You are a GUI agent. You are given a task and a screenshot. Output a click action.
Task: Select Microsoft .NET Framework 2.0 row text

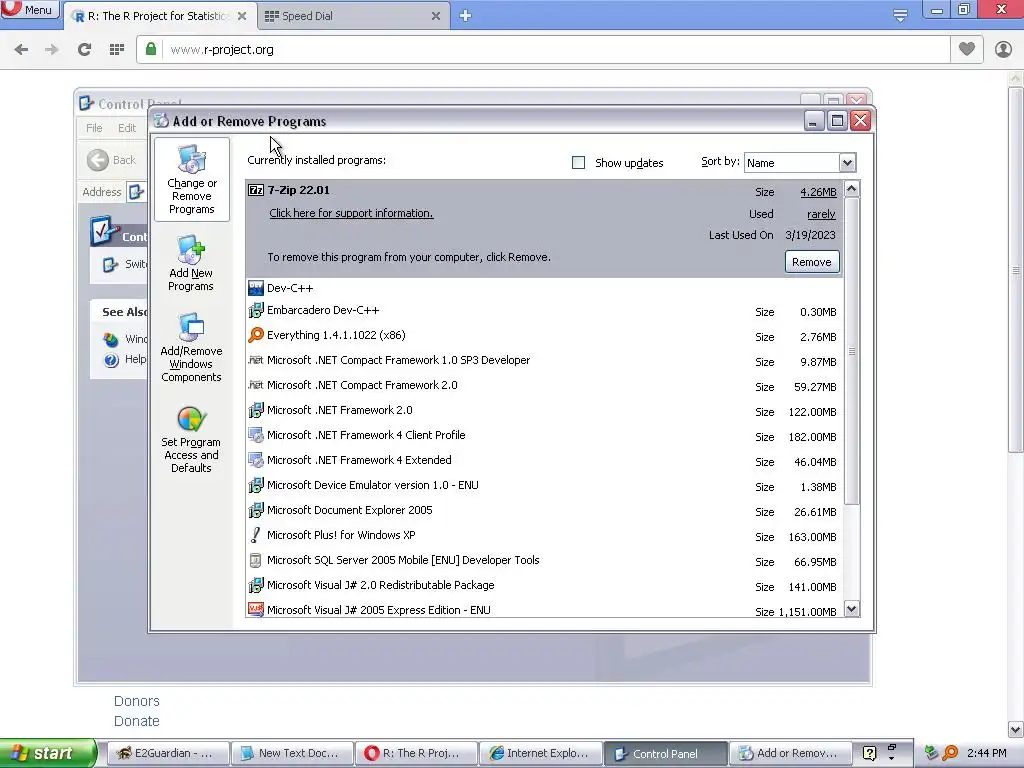[x=340, y=410]
